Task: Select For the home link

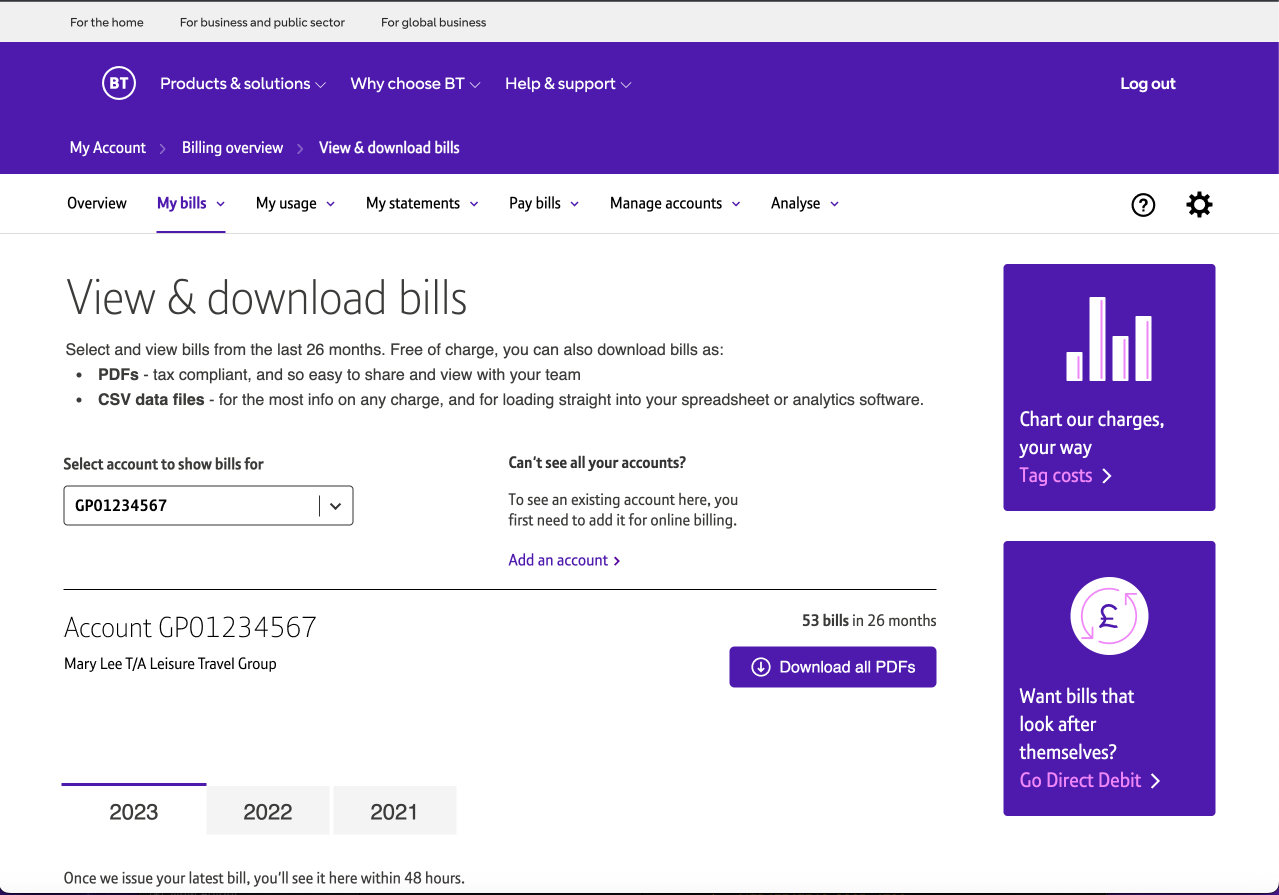Action: [x=107, y=22]
